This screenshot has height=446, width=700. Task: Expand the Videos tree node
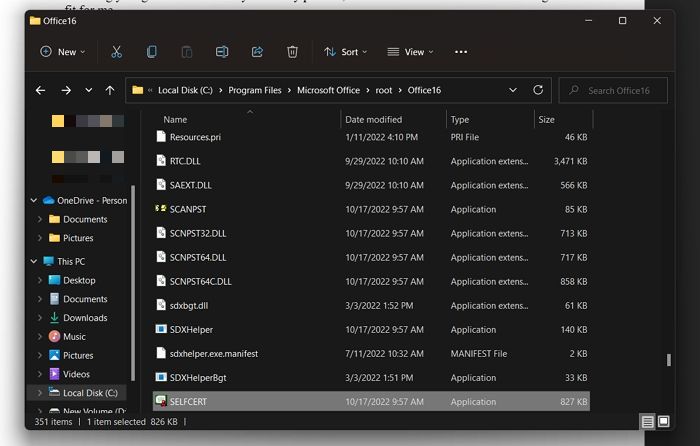40,374
